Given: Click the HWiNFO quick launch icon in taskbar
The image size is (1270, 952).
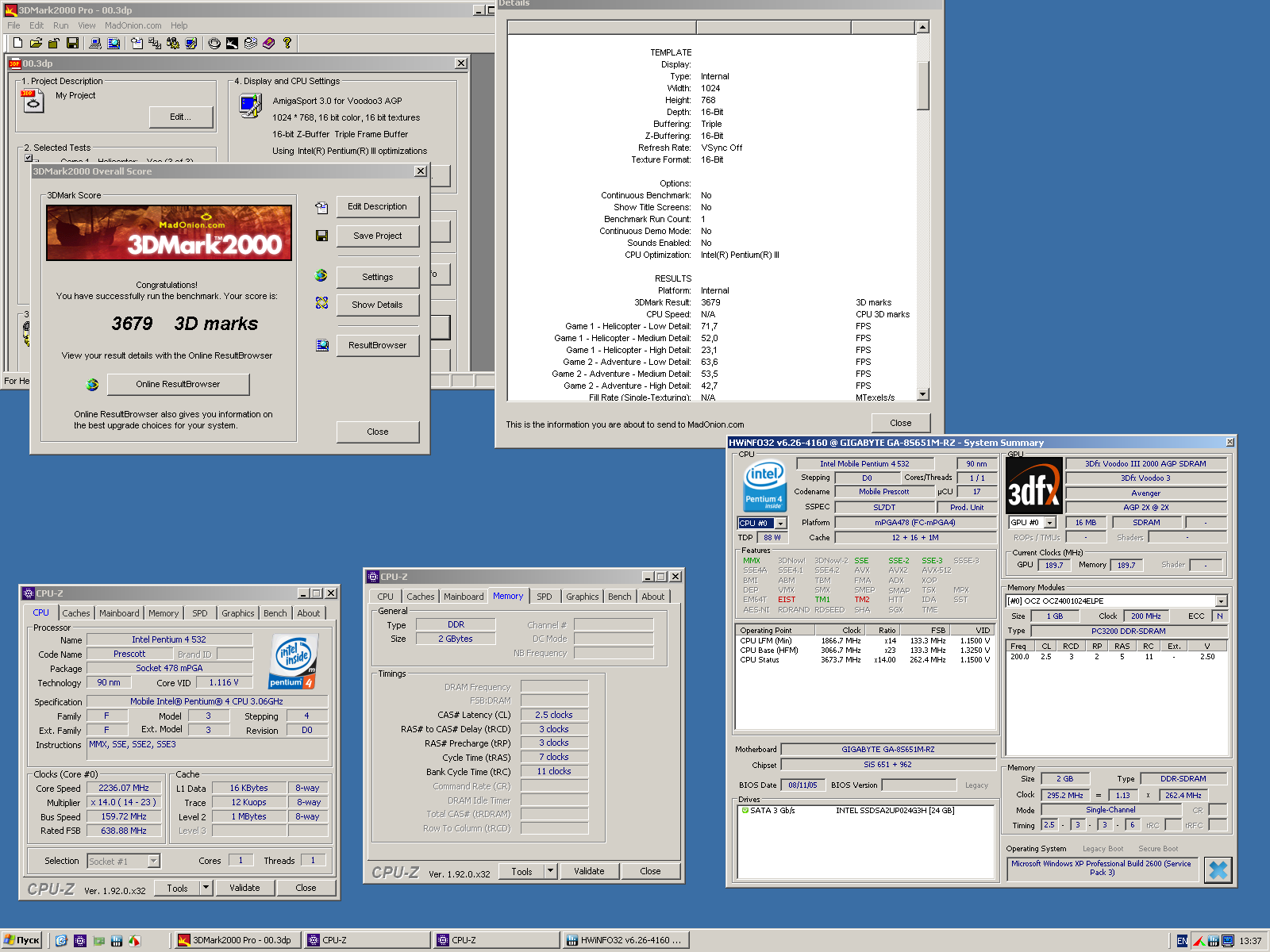Looking at the screenshot, I should (x=117, y=941).
